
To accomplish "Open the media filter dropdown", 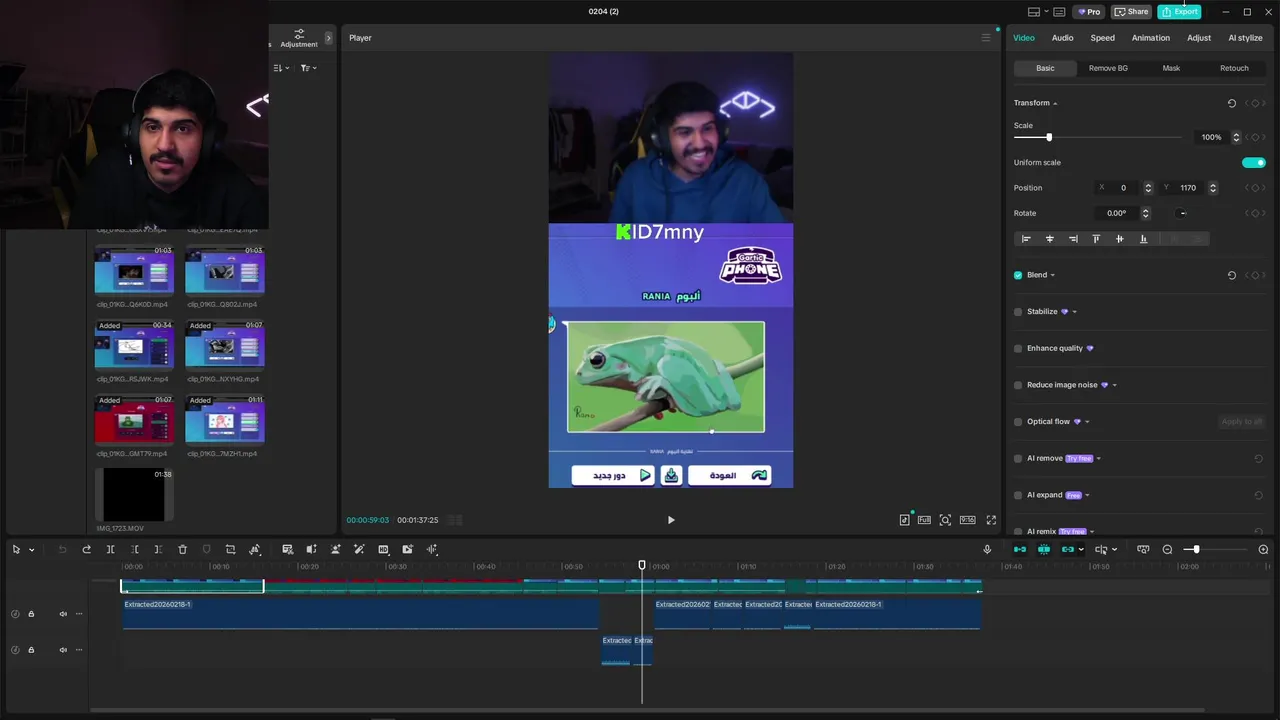I will pyautogui.click(x=308, y=68).
